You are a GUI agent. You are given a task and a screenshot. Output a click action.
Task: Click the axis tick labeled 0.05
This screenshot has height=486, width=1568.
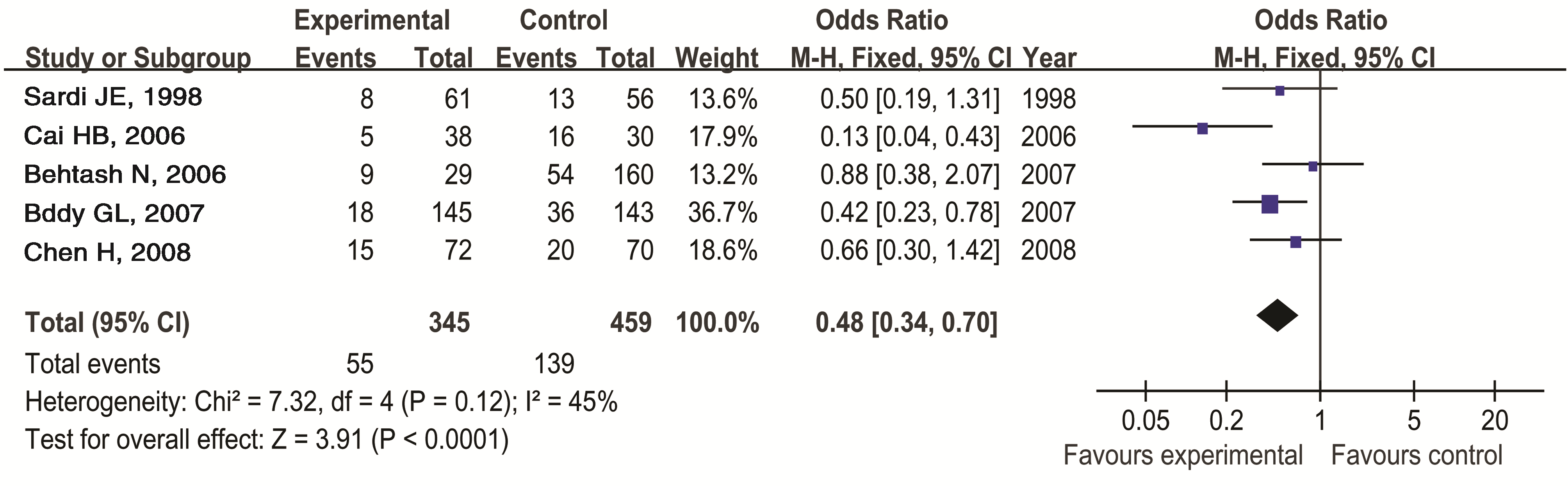point(1145,420)
